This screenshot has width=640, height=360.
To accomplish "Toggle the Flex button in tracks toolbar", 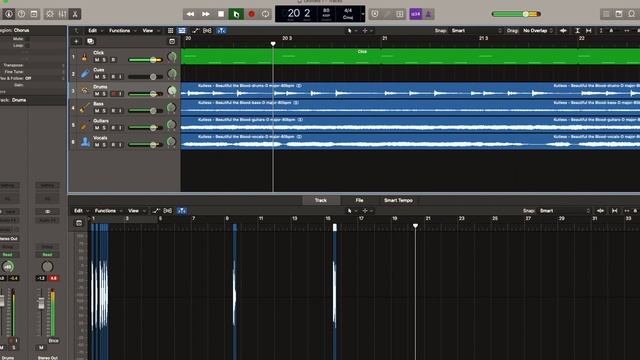I will (x=207, y=31).
